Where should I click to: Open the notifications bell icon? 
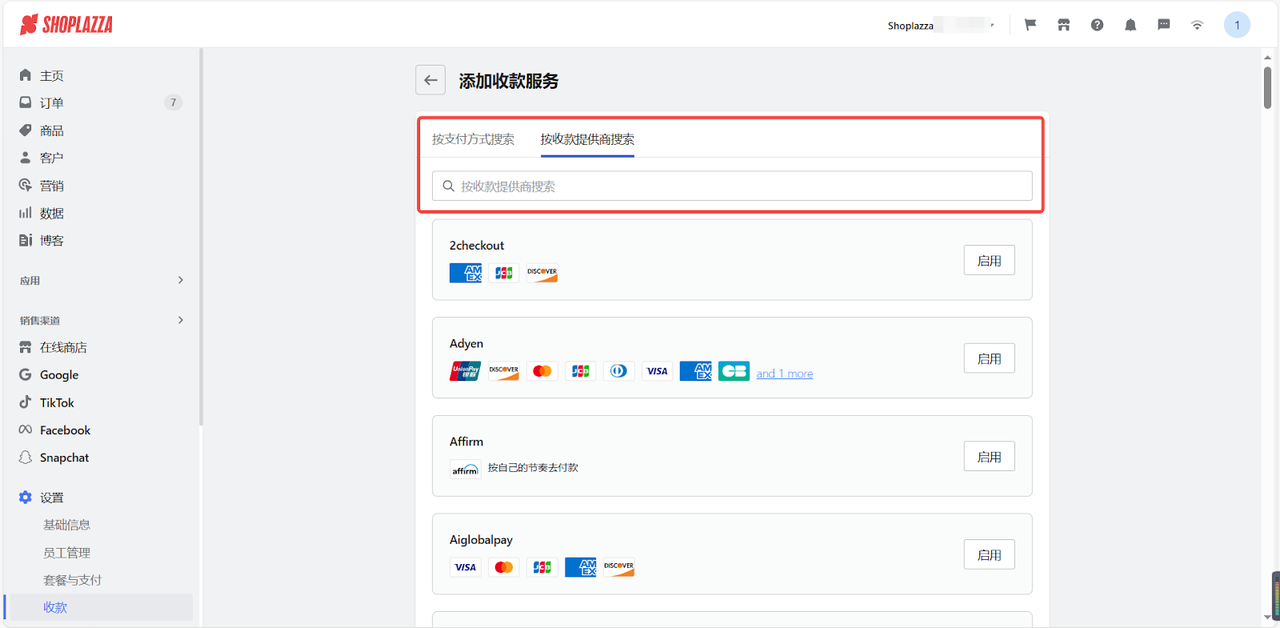point(1130,24)
